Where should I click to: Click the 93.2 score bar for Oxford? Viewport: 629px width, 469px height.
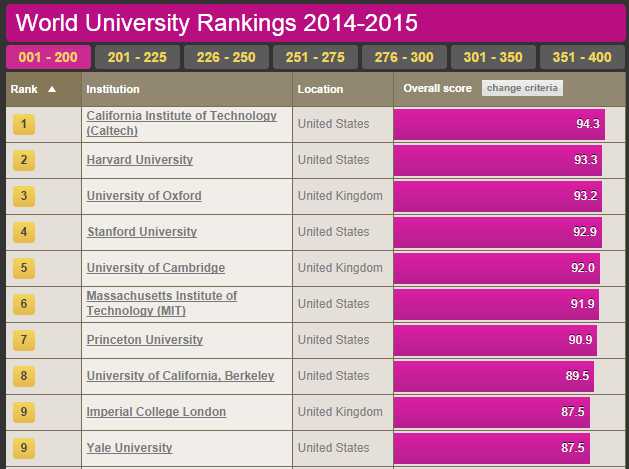[498, 196]
